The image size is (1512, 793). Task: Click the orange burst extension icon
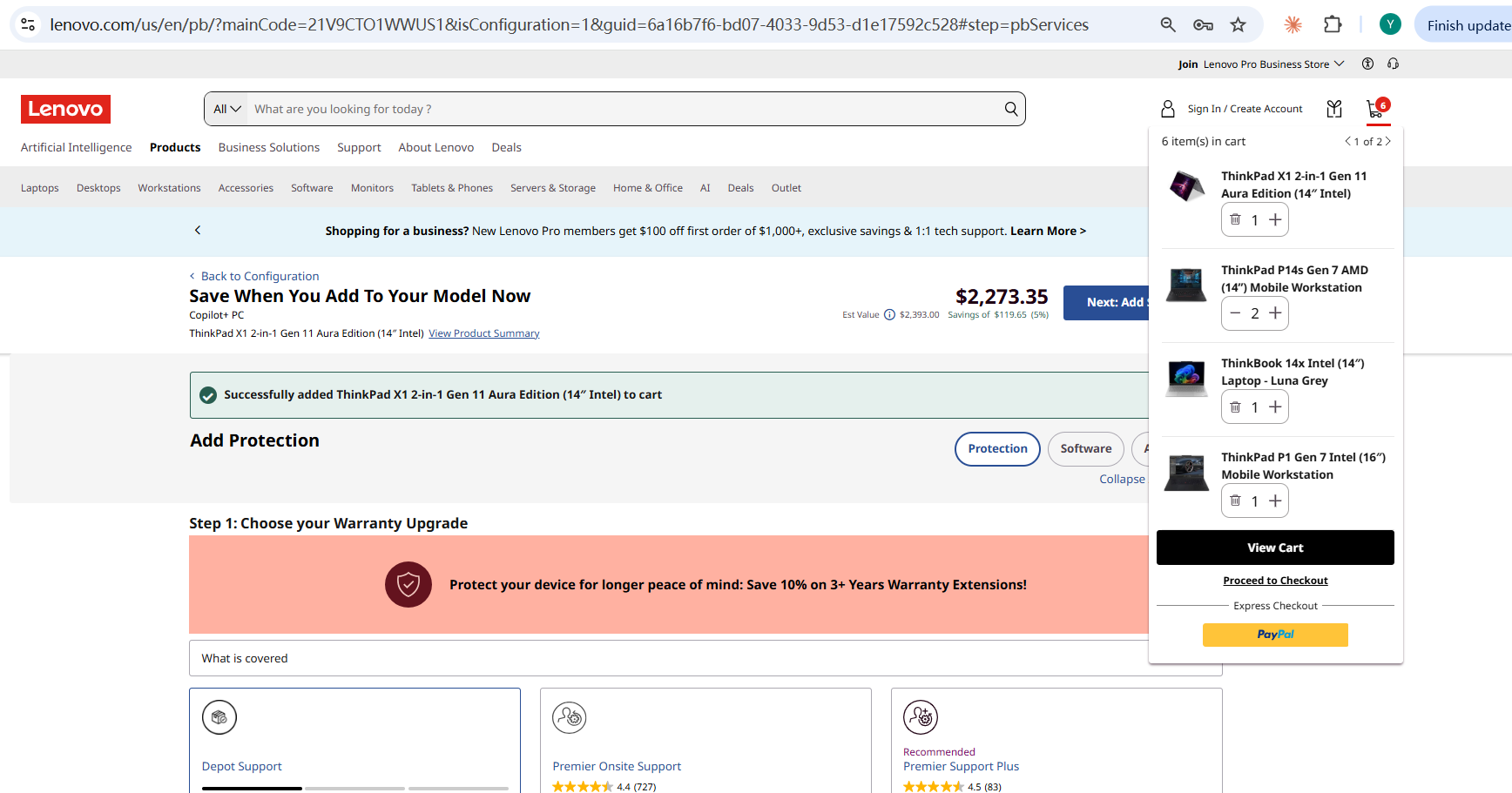(x=1293, y=25)
